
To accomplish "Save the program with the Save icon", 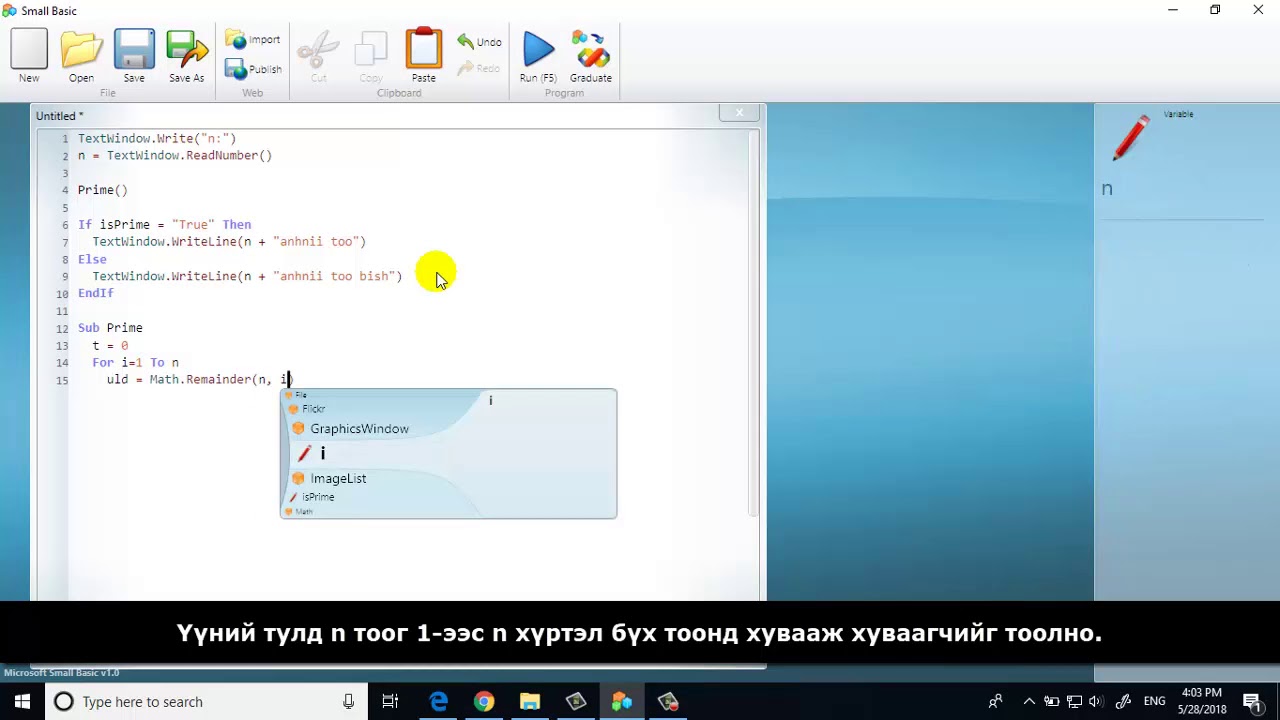I will coord(134,55).
